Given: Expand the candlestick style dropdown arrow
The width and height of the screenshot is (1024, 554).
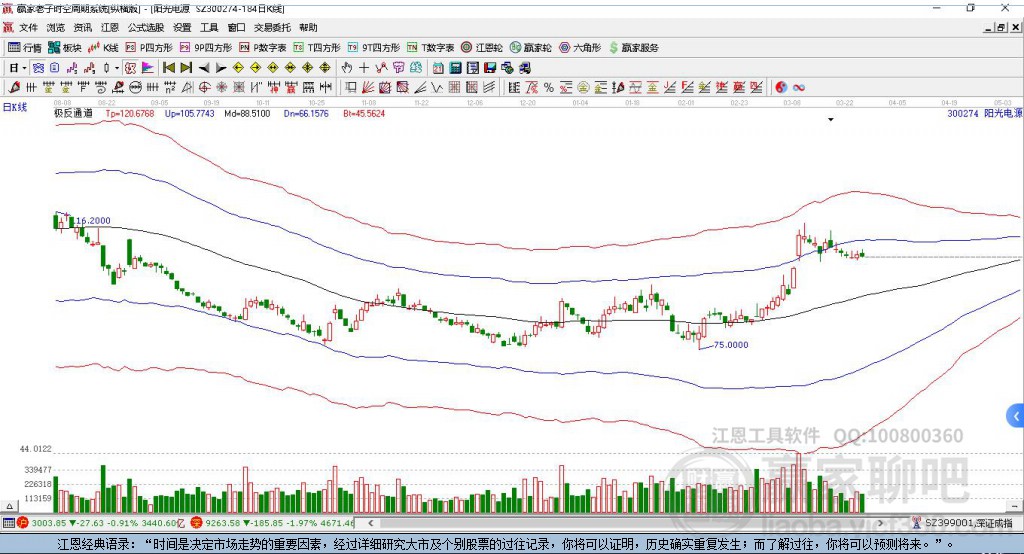Looking at the screenshot, I should coord(117,68).
